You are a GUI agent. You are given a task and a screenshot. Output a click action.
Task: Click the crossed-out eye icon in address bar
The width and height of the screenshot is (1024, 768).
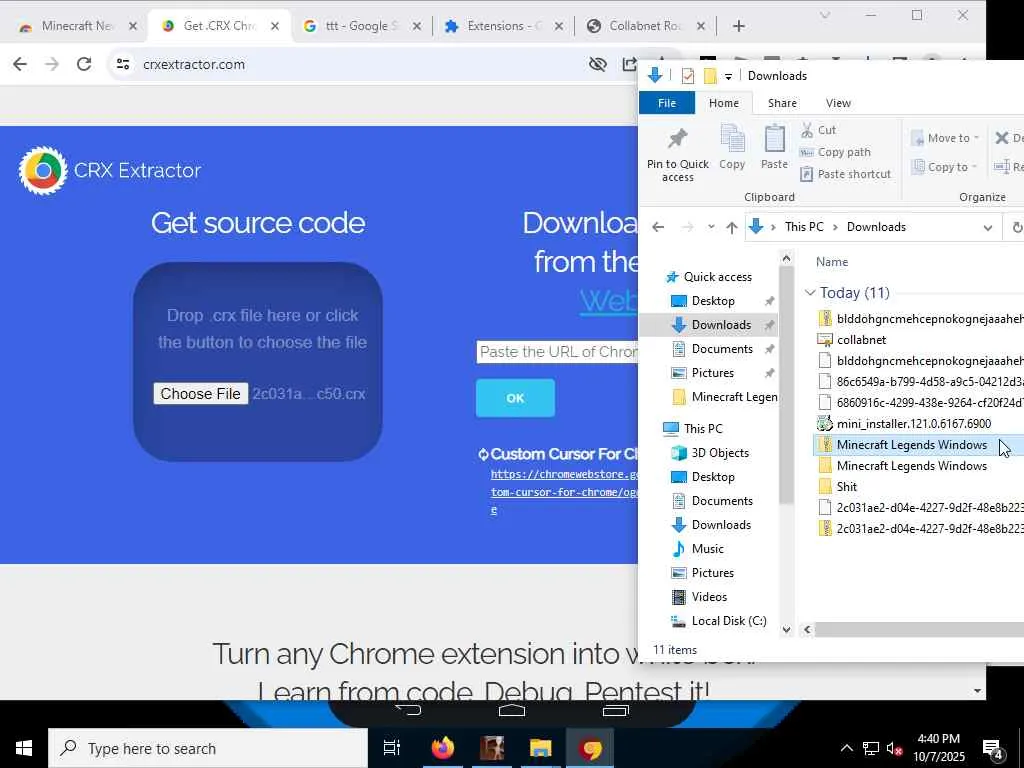tap(598, 64)
